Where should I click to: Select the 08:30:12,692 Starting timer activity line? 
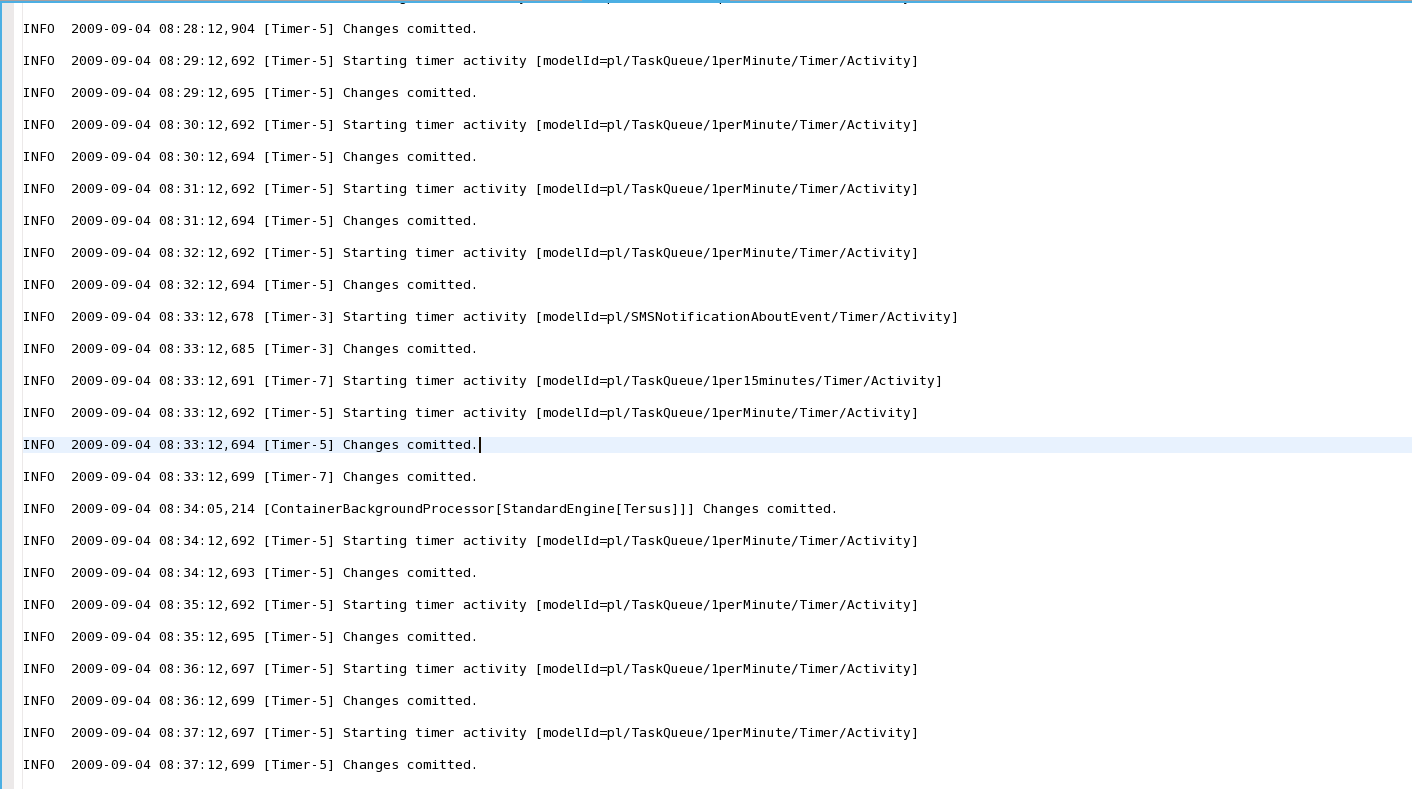click(470, 125)
